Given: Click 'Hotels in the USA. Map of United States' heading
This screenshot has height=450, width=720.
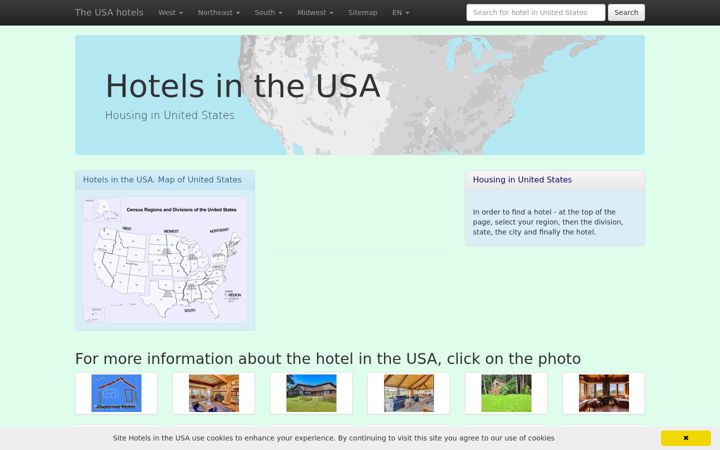Looking at the screenshot, I should 162,180.
